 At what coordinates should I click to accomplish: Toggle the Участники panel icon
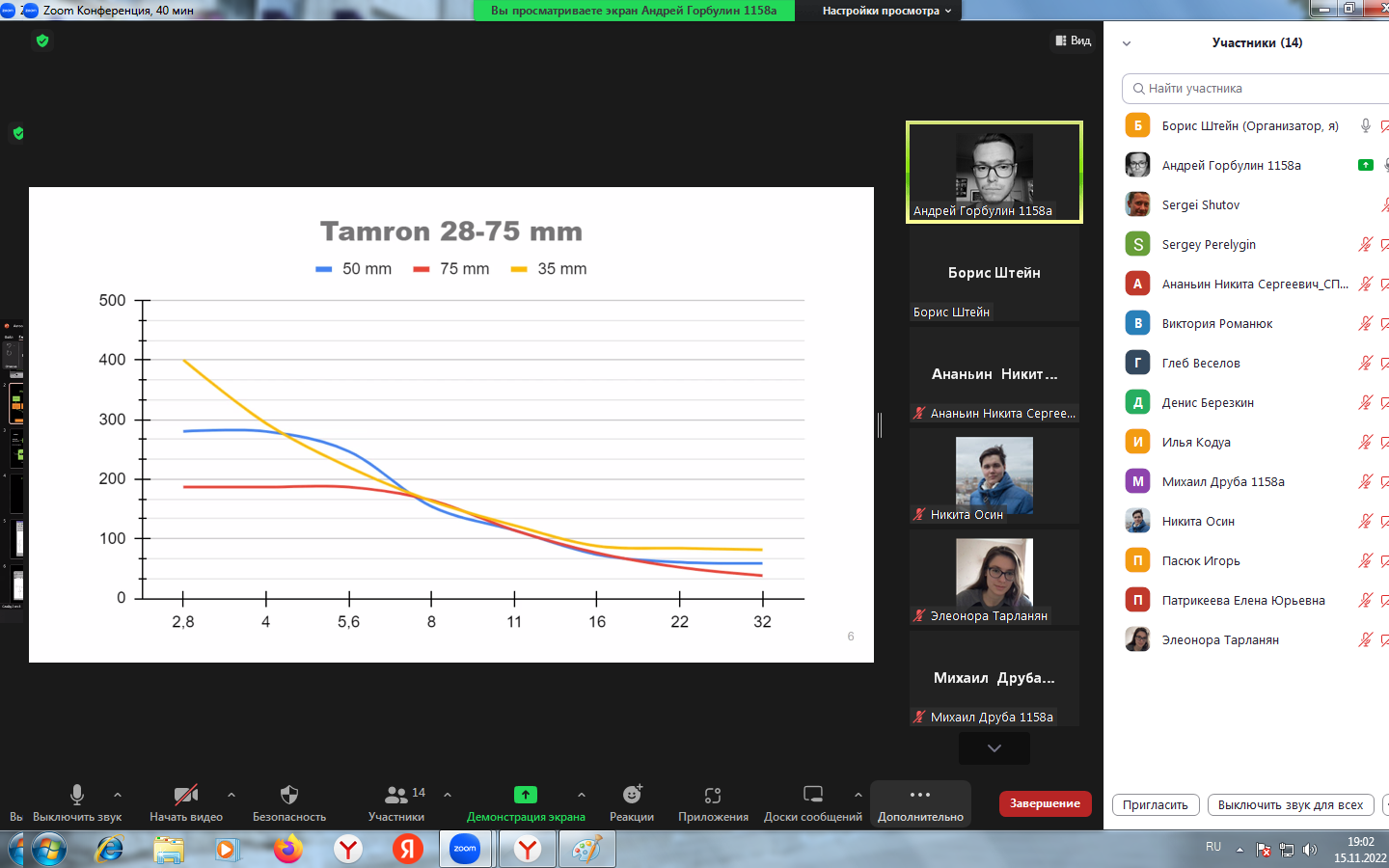click(396, 795)
